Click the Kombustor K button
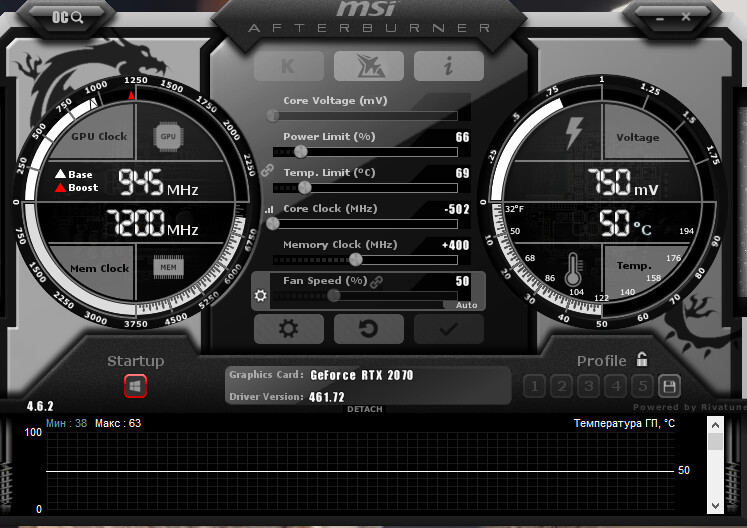 click(x=289, y=66)
